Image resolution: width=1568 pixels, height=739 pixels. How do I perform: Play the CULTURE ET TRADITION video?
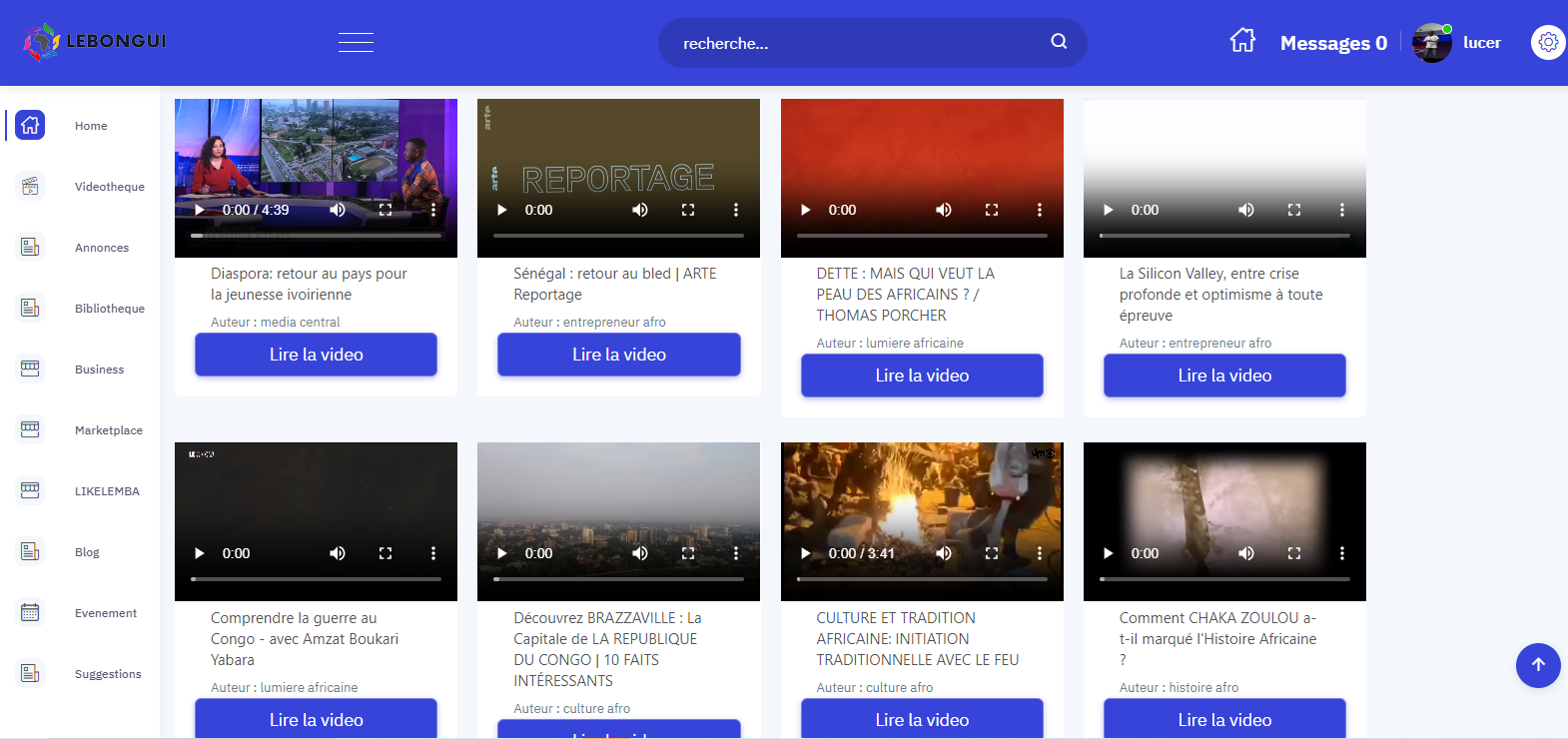(x=805, y=553)
